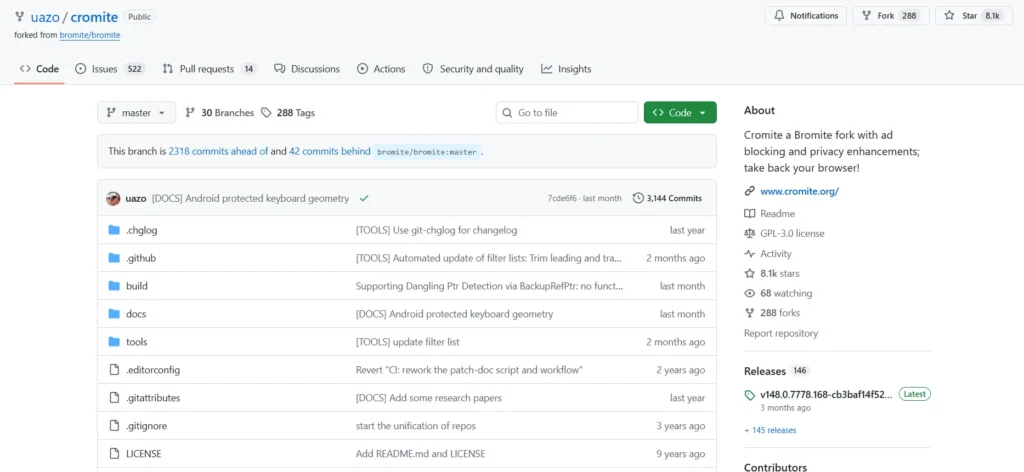Open the LICENSE file
This screenshot has height=472, width=1024.
pos(144,454)
